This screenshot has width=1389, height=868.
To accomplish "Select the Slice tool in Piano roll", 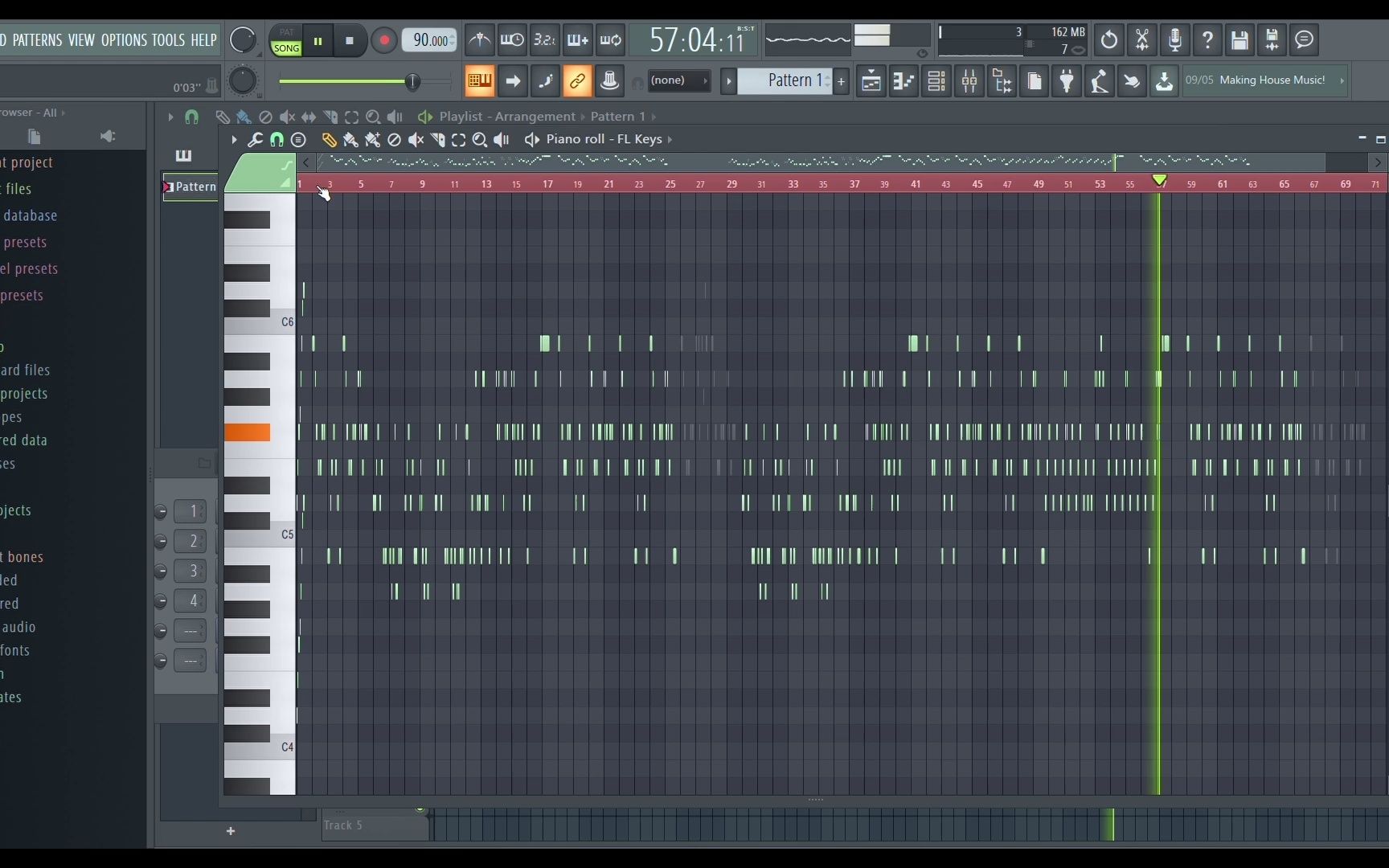I will coord(437,140).
